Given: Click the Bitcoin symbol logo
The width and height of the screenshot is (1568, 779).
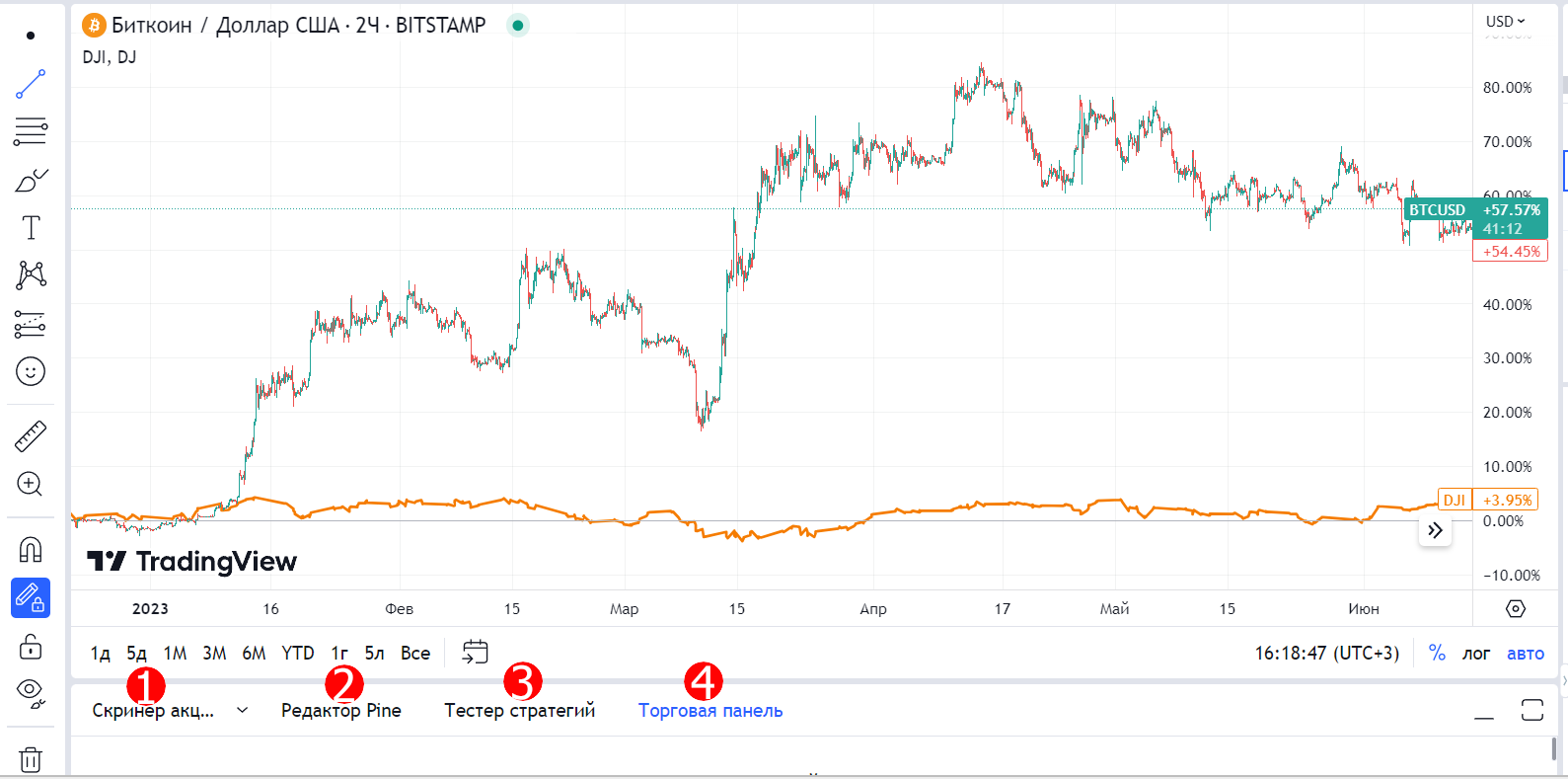Looking at the screenshot, I should (94, 25).
